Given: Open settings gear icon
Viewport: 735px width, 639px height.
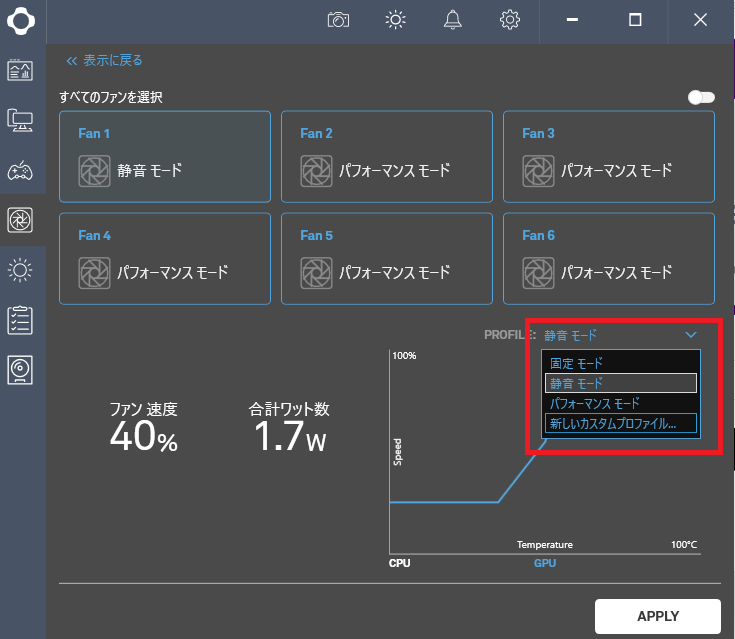Looking at the screenshot, I should [x=510, y=20].
